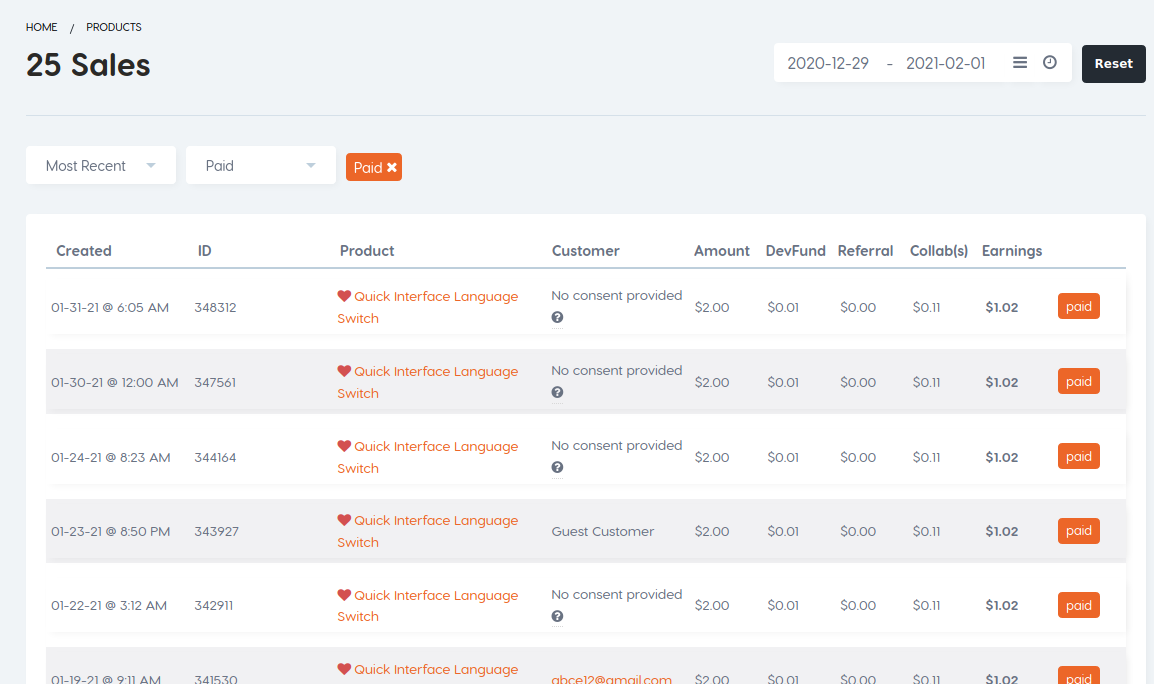Screen dimensions: 1154x684
Task: Click date 01-23-21 @ 8:50 PM
Action: coord(110,532)
